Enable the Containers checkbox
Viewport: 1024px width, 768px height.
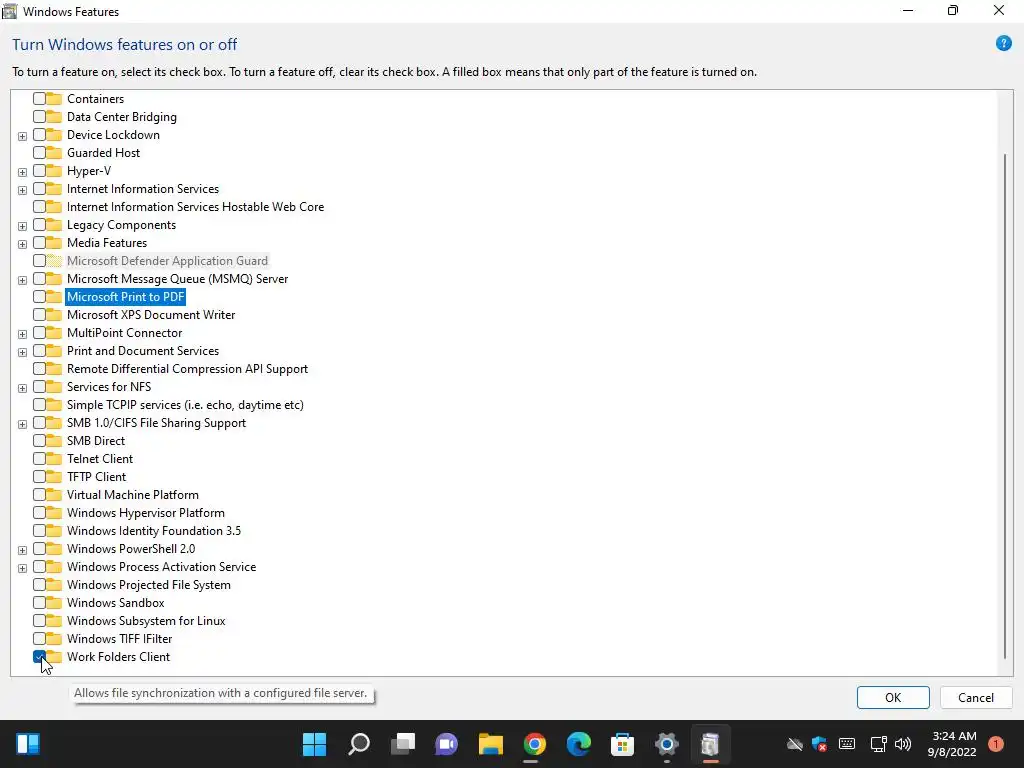[39, 99]
